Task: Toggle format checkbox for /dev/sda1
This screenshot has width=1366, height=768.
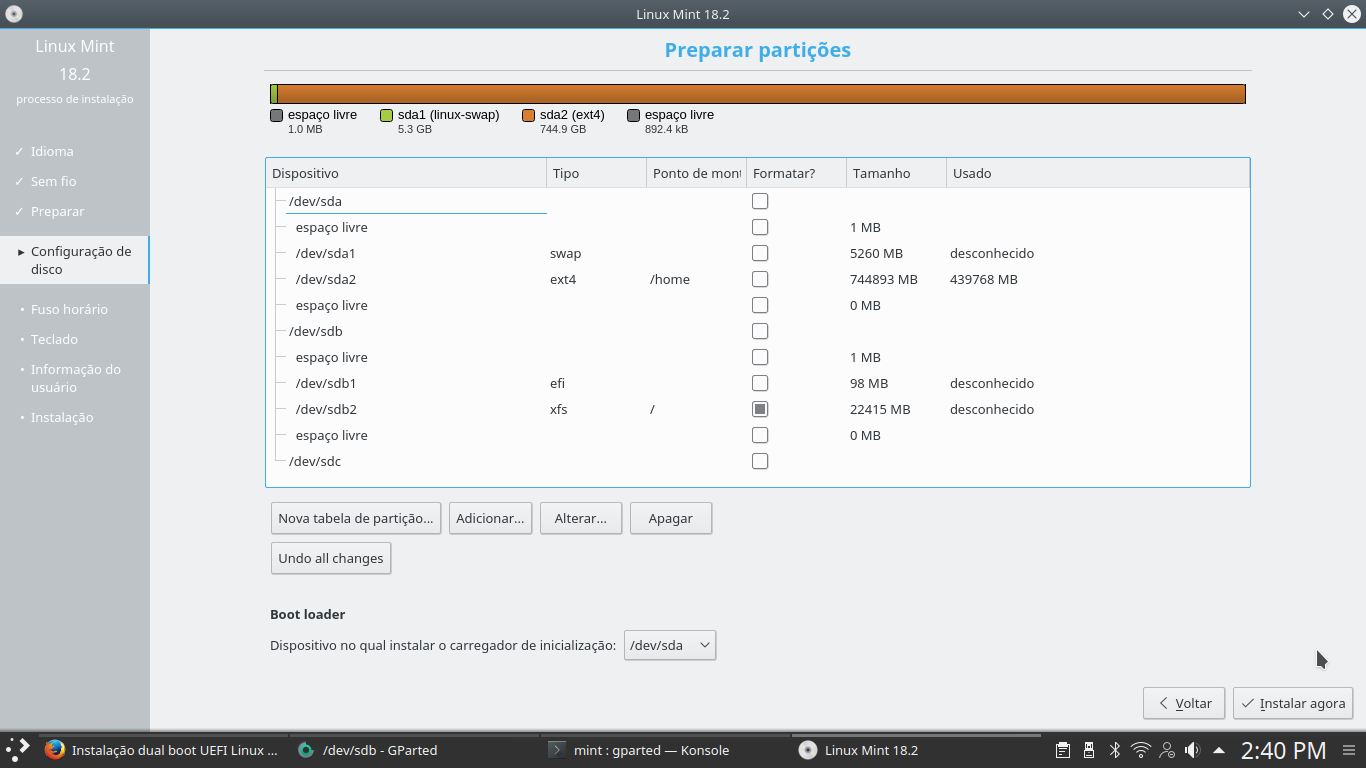Action: tap(760, 253)
